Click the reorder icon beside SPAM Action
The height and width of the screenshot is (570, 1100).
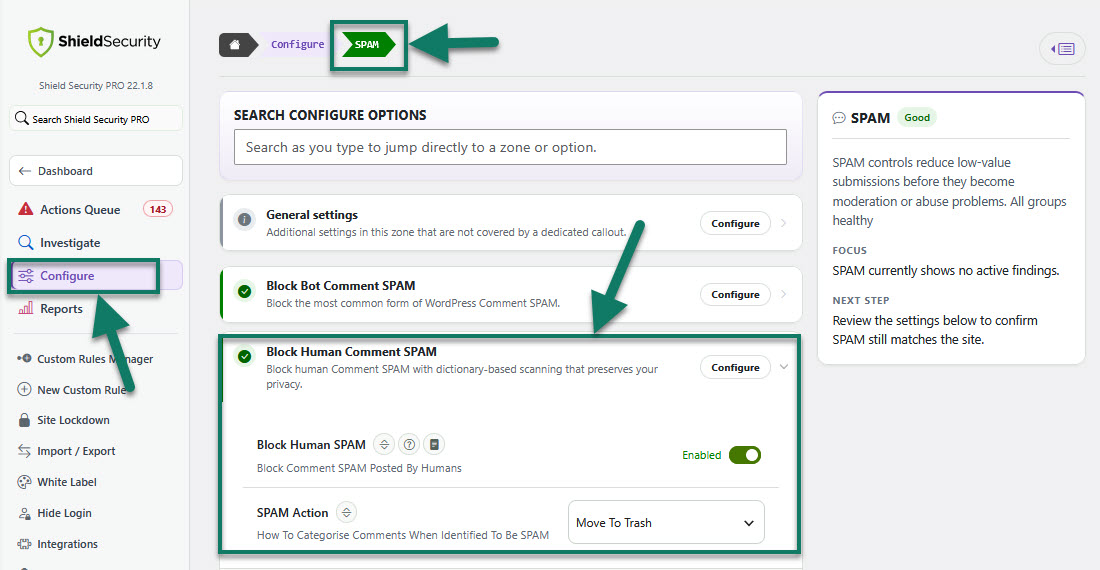point(346,513)
